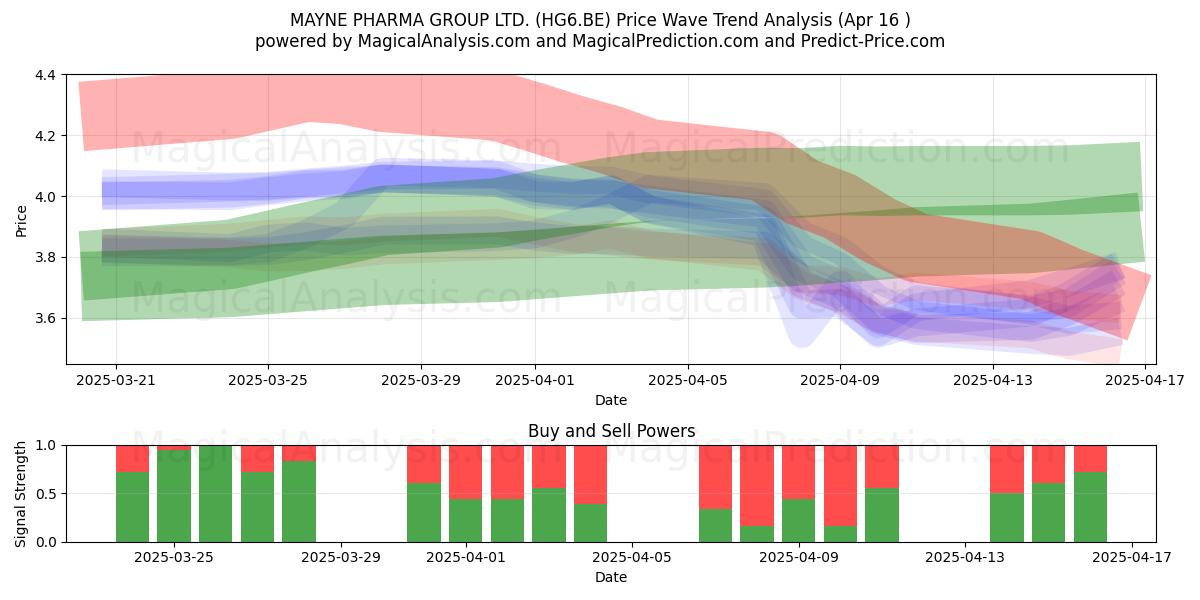Click the 4.0 tick on the price axis
This screenshot has width=1200, height=600.
pyautogui.click(x=47, y=197)
